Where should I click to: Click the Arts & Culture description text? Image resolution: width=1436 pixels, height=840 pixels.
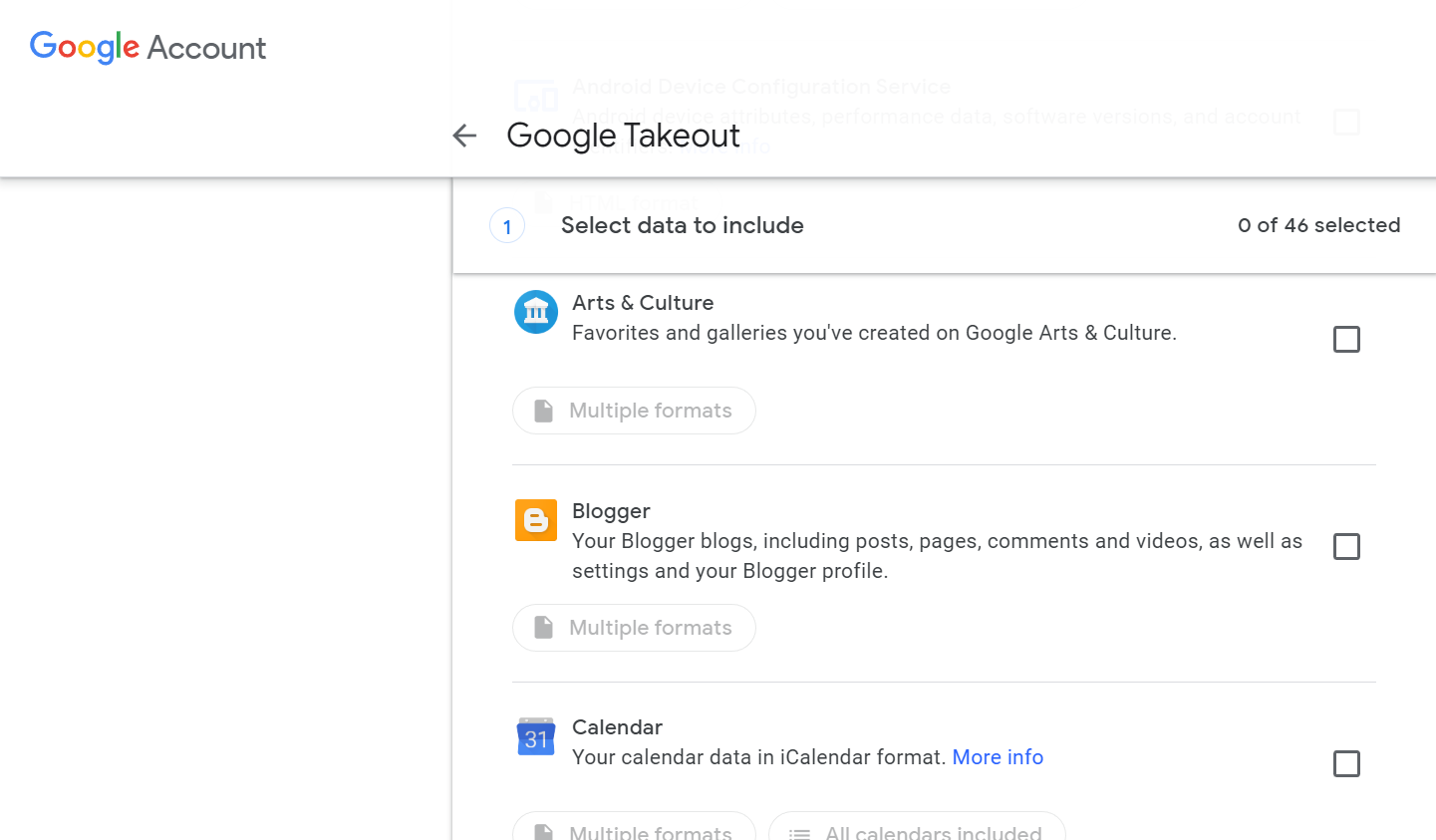[874, 333]
